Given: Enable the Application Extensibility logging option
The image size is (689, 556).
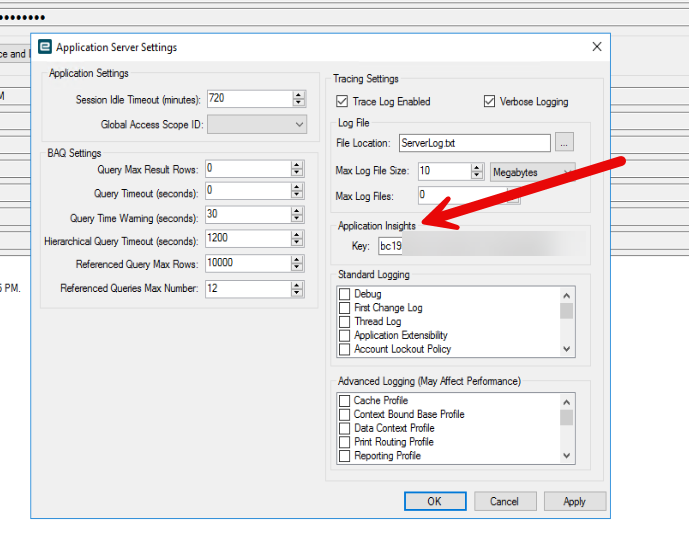Looking at the screenshot, I should coord(344,335).
